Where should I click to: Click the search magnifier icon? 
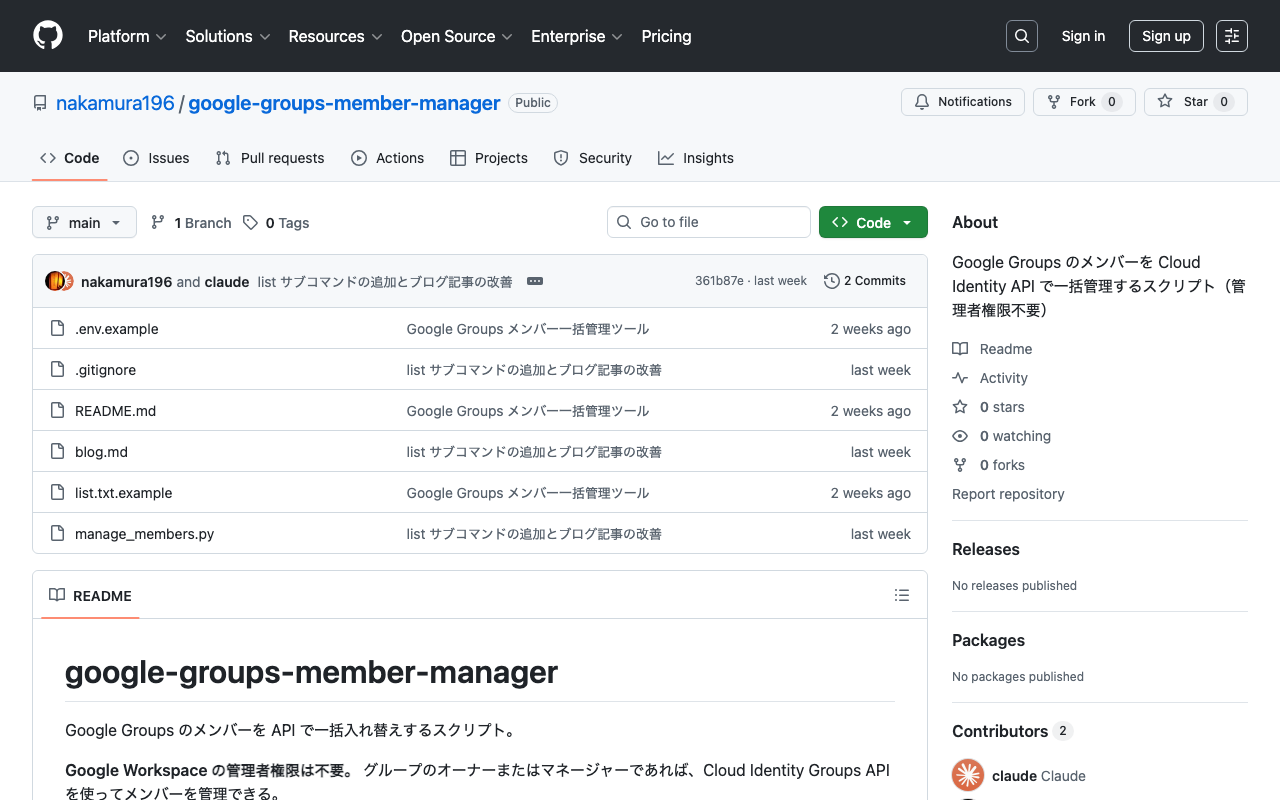click(1021, 35)
